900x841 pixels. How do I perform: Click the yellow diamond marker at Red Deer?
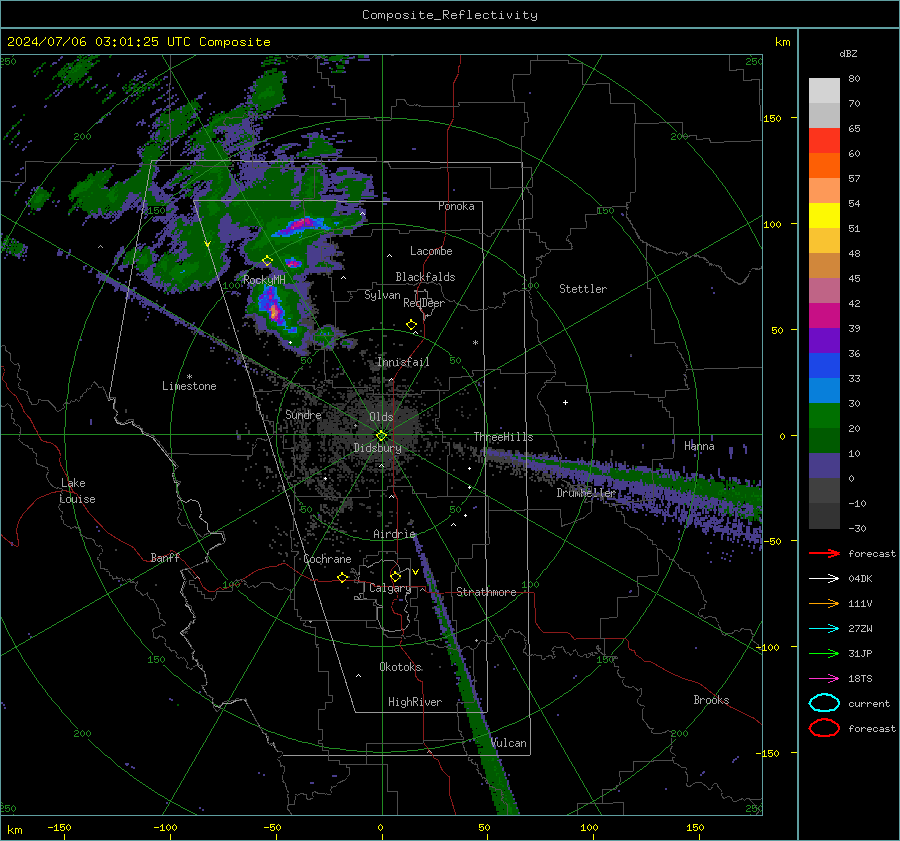pos(411,325)
